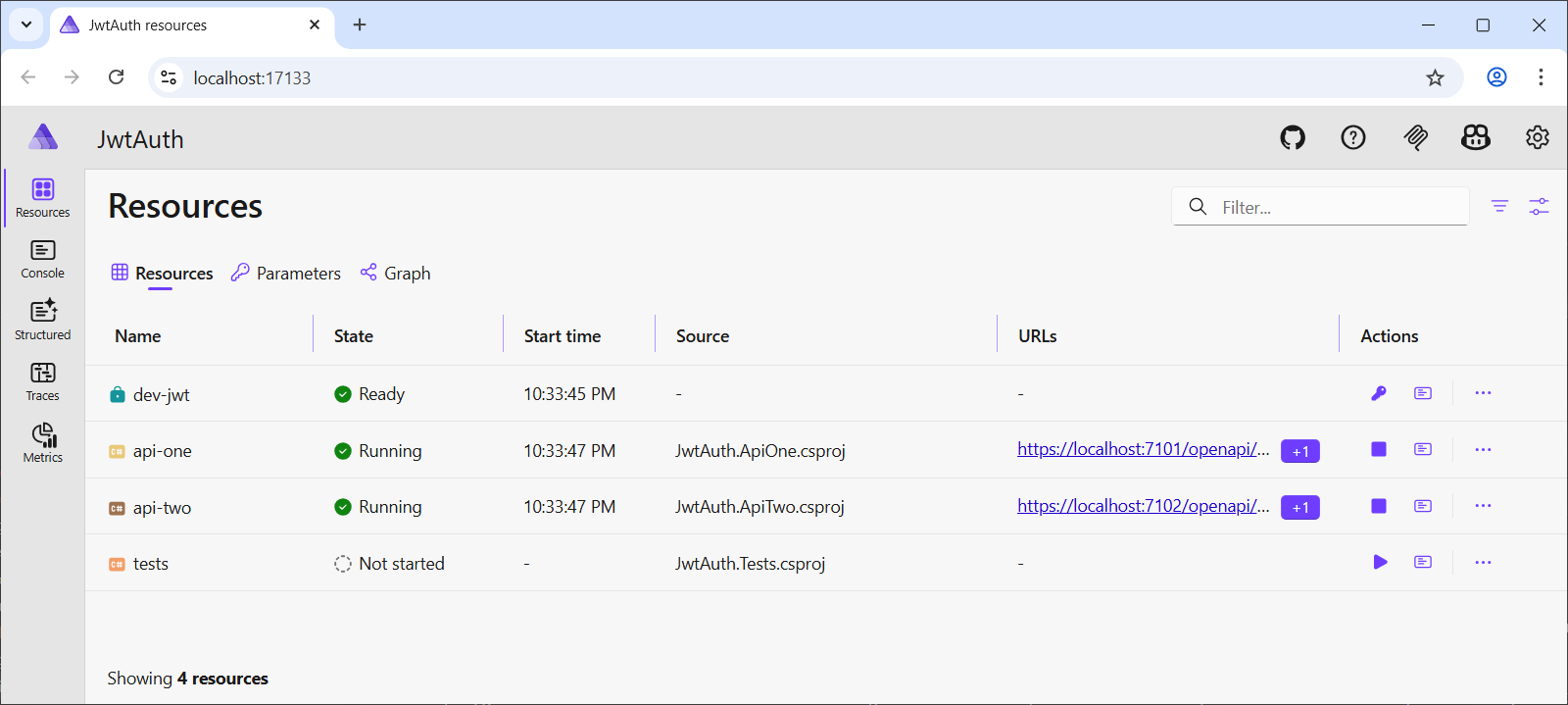Switch to the Resources table tab
Screen dimensions: 1568x705
point(162,274)
